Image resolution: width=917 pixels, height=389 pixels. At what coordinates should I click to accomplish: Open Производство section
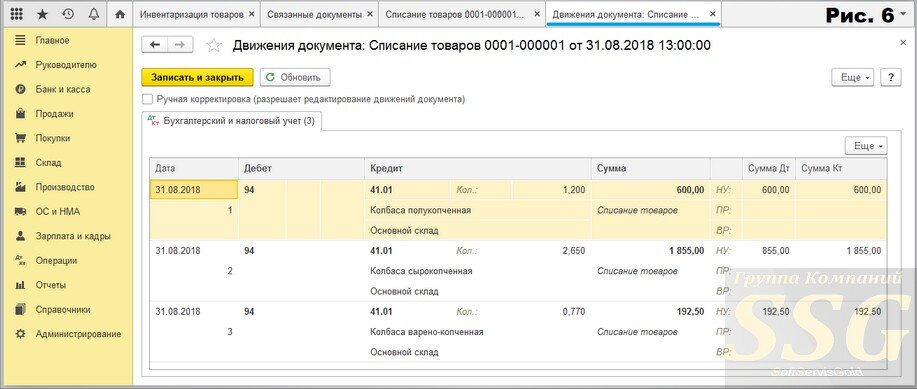tap(66, 187)
